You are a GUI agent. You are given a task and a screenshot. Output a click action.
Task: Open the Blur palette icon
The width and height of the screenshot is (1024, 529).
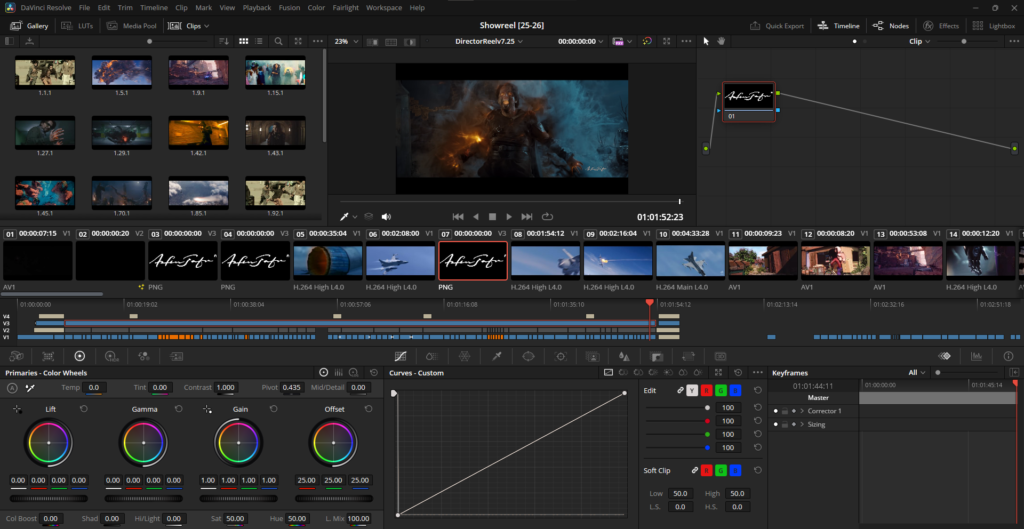click(624, 356)
